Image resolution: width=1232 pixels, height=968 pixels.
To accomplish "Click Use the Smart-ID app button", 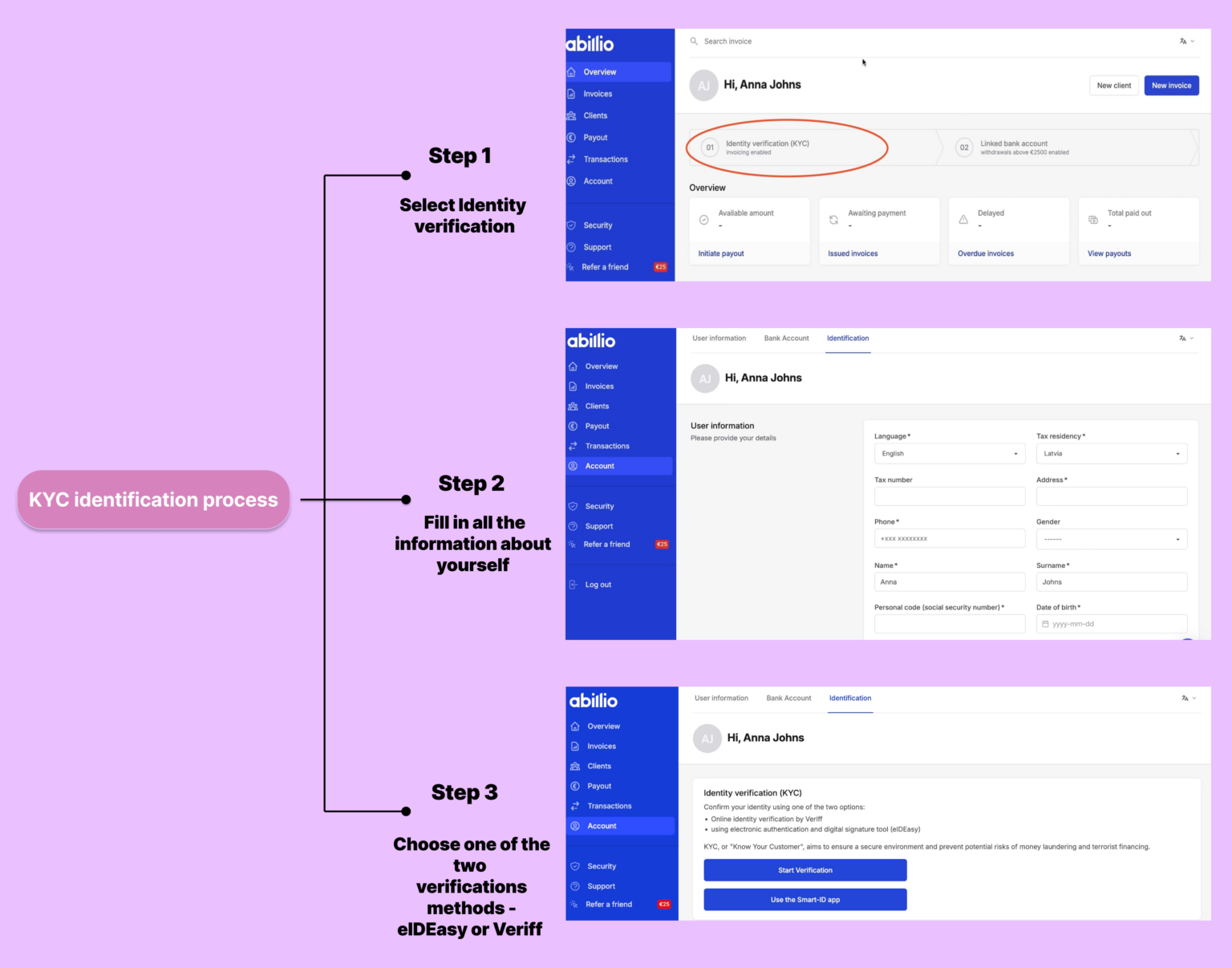I will (805, 900).
